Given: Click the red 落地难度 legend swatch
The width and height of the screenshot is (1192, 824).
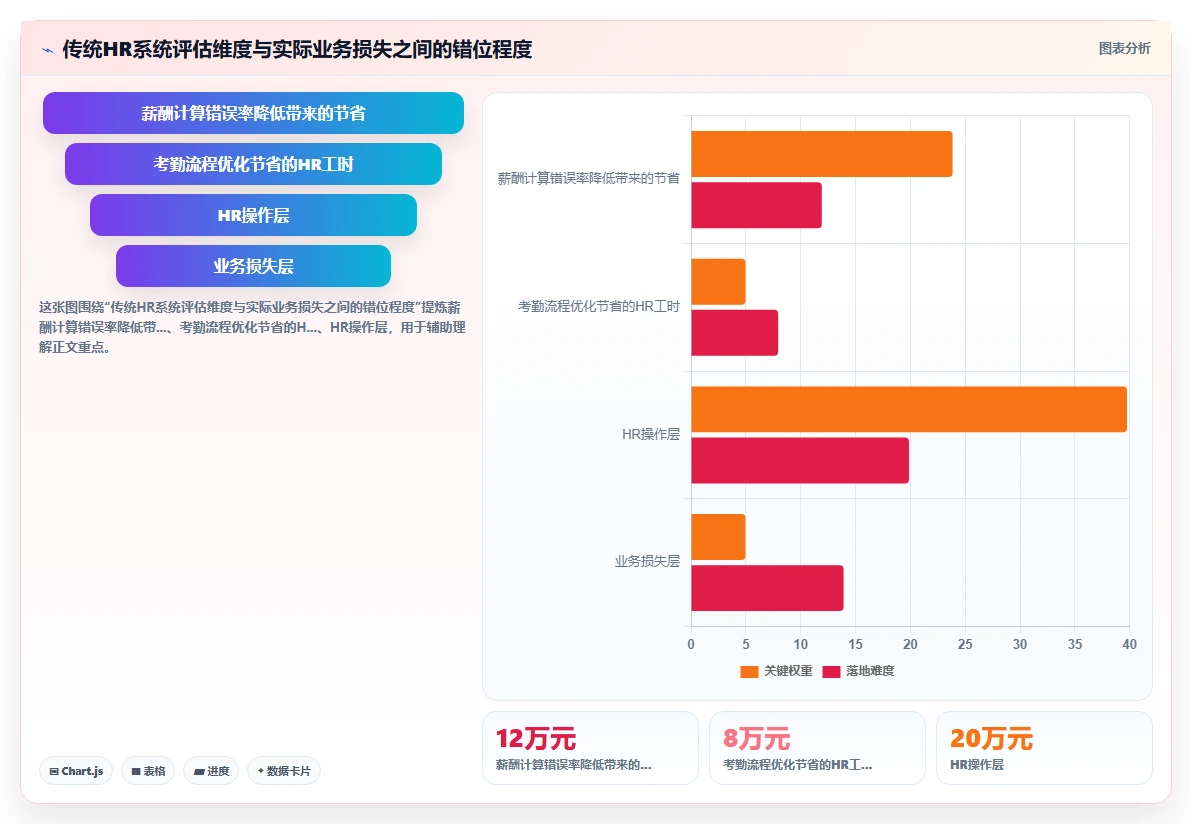Looking at the screenshot, I should point(832,672).
